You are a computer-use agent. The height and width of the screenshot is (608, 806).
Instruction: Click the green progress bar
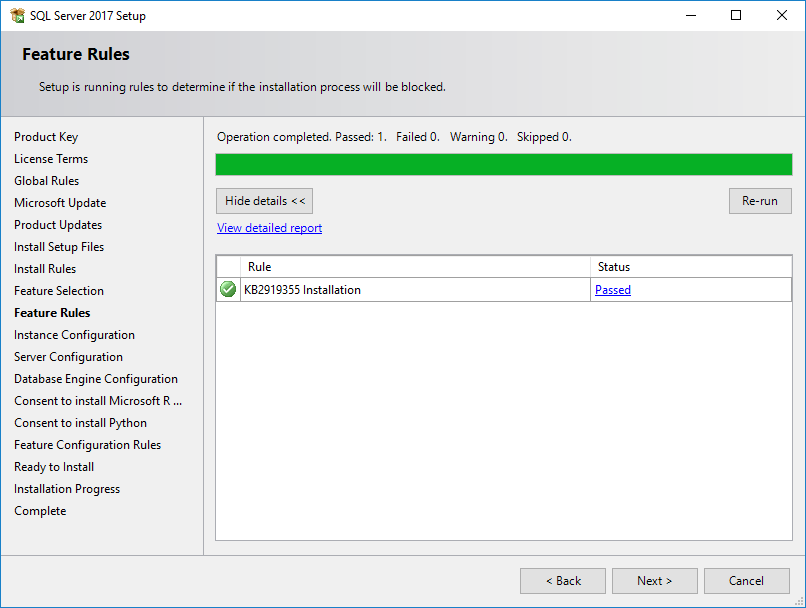point(503,164)
